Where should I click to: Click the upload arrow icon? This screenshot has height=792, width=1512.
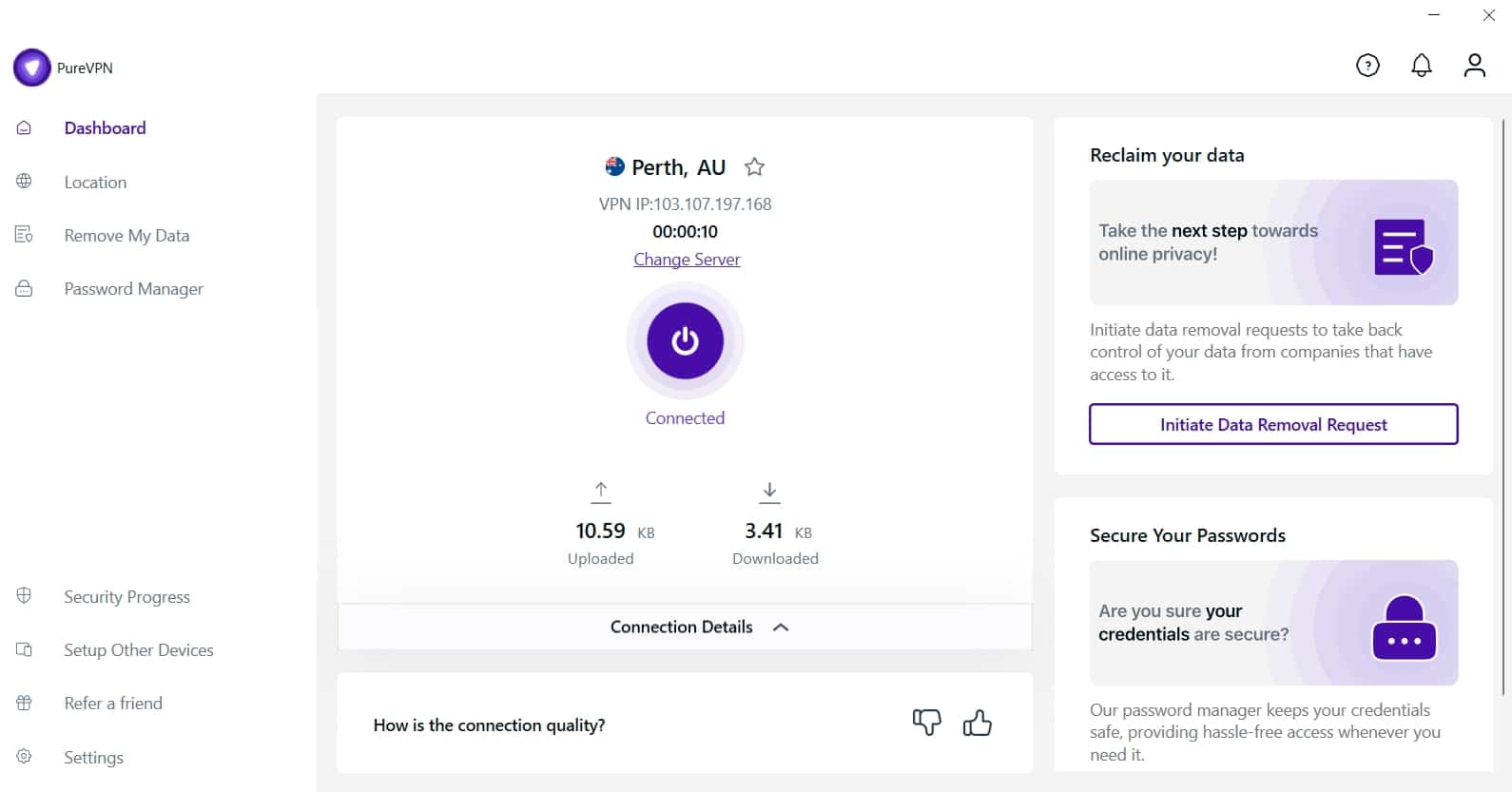(601, 492)
